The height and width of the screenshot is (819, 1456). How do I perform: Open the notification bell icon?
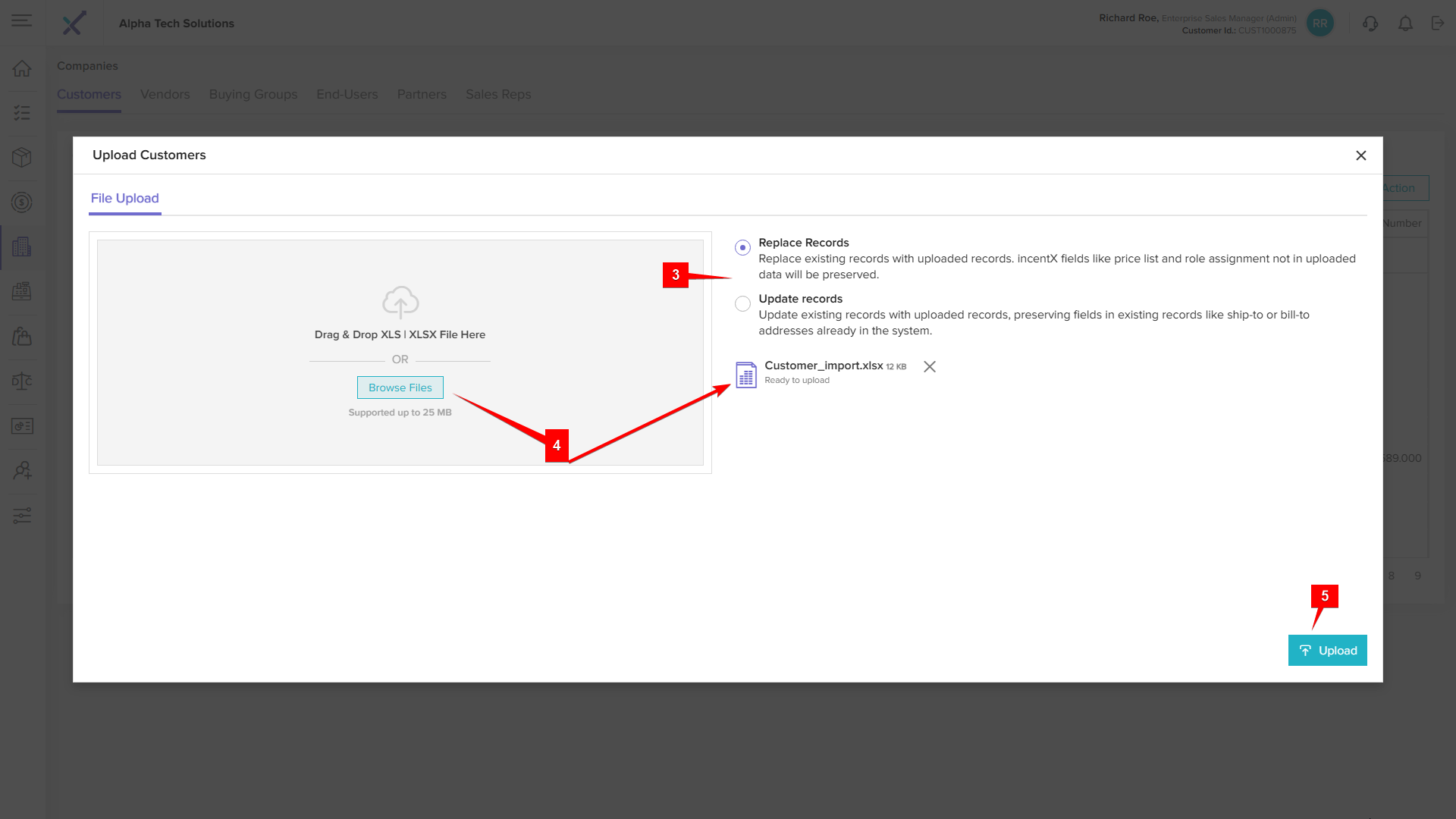1405,24
